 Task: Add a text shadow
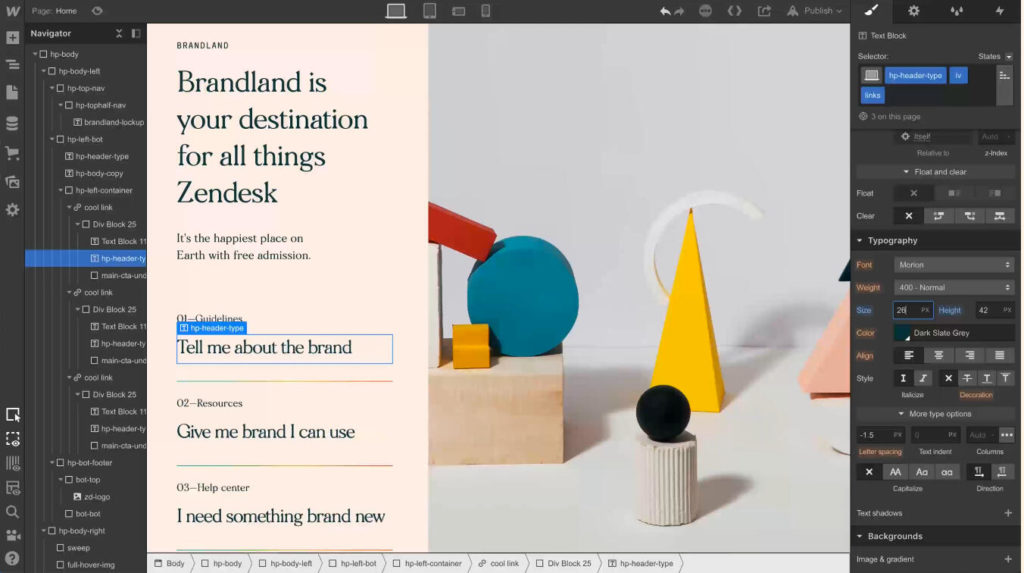point(1008,514)
